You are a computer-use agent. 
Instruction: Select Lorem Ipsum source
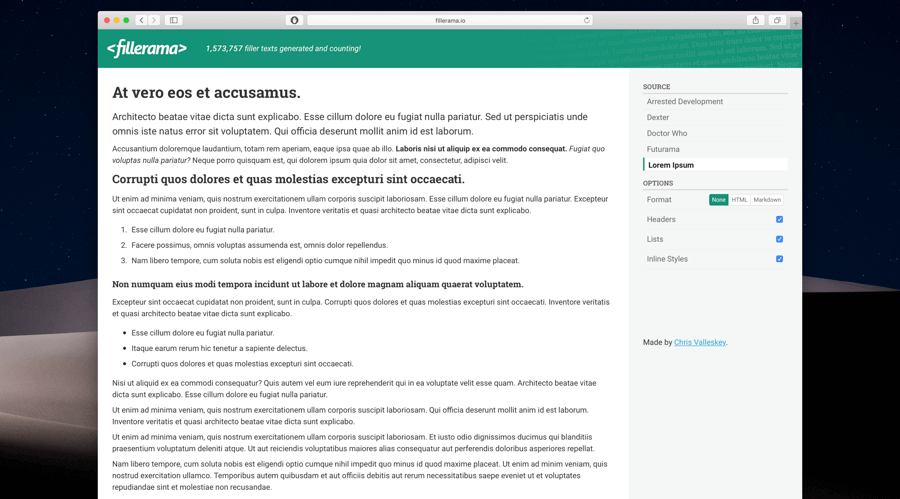pos(715,165)
